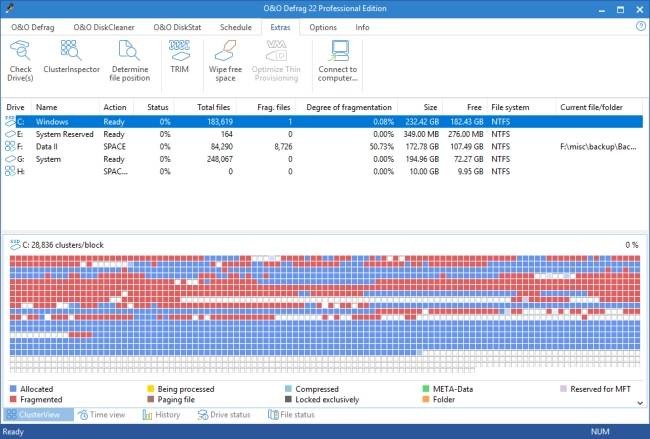Click the Reserved for MFT swatch
The height and width of the screenshot is (439, 650).
[563, 389]
